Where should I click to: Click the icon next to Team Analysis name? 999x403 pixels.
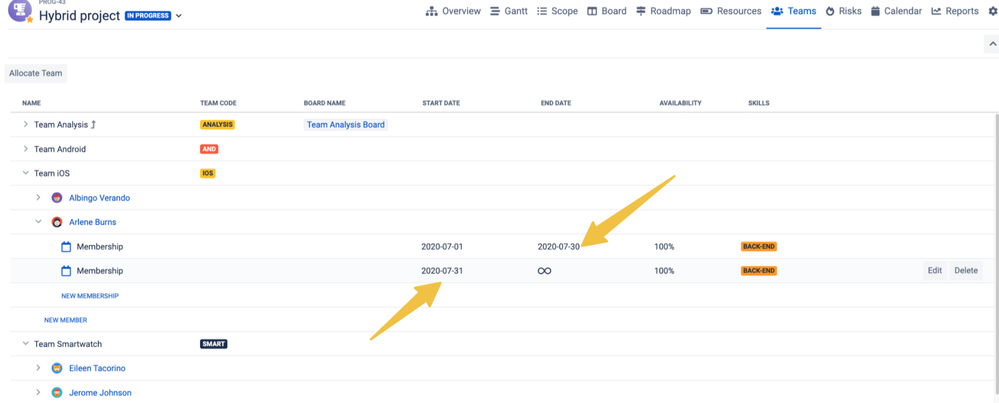click(94, 125)
